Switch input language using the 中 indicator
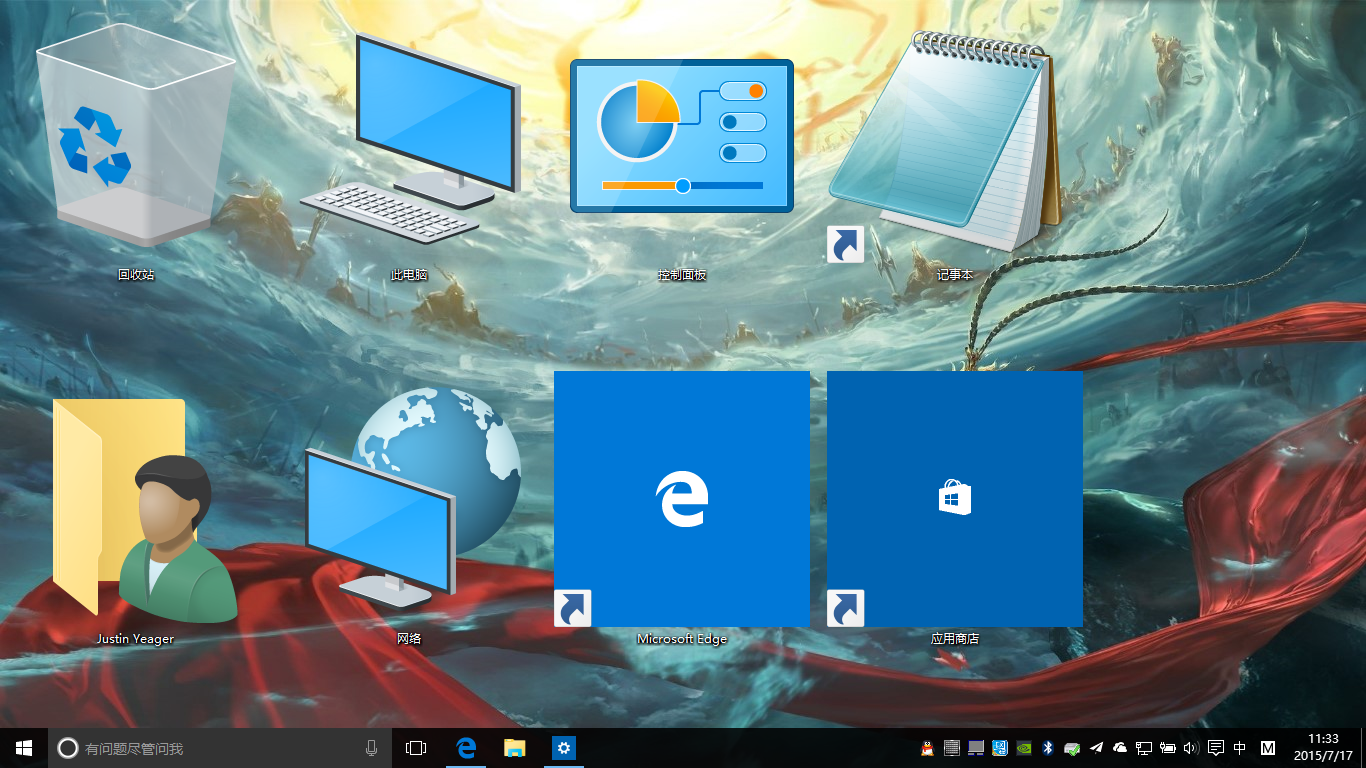The width and height of the screenshot is (1366, 768). (1240, 747)
